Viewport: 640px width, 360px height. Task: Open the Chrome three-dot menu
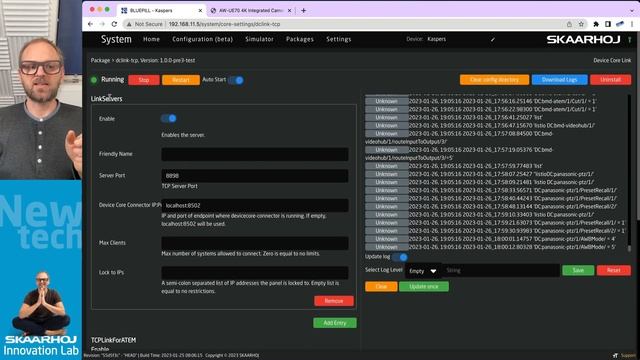click(632, 24)
